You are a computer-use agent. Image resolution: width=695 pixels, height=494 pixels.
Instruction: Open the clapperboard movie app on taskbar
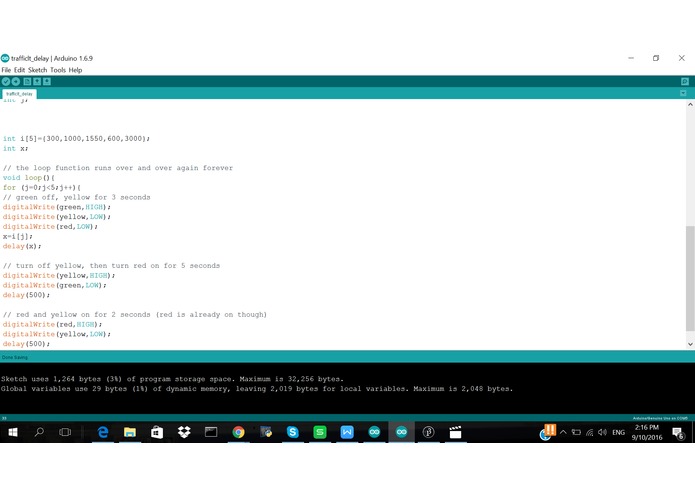[456, 432]
